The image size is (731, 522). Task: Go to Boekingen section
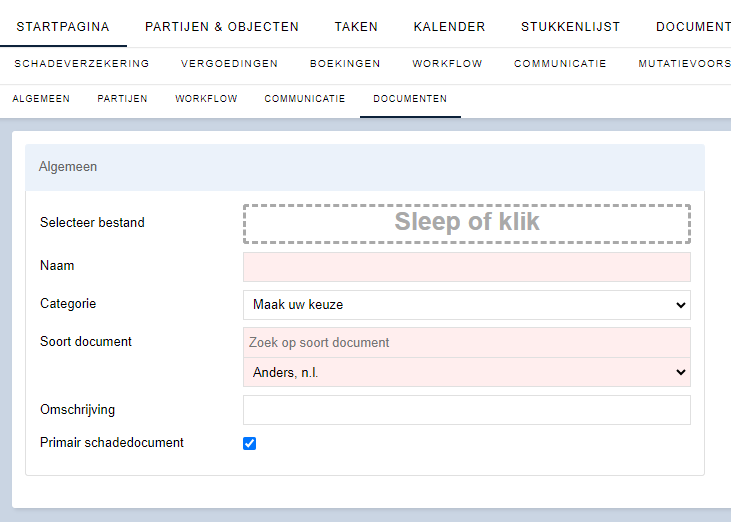[345, 63]
